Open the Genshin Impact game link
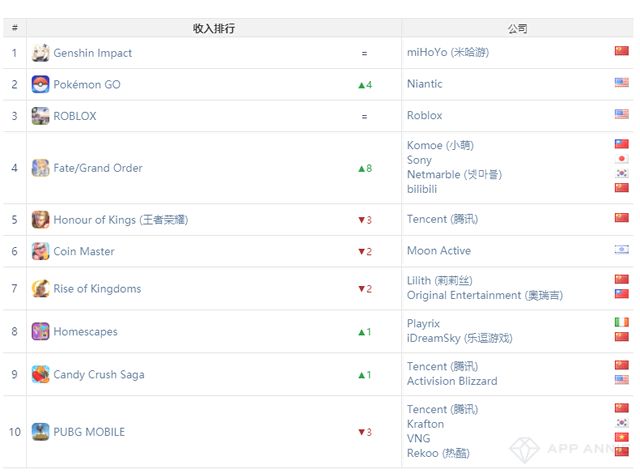The width and height of the screenshot is (640, 473). coord(92,53)
